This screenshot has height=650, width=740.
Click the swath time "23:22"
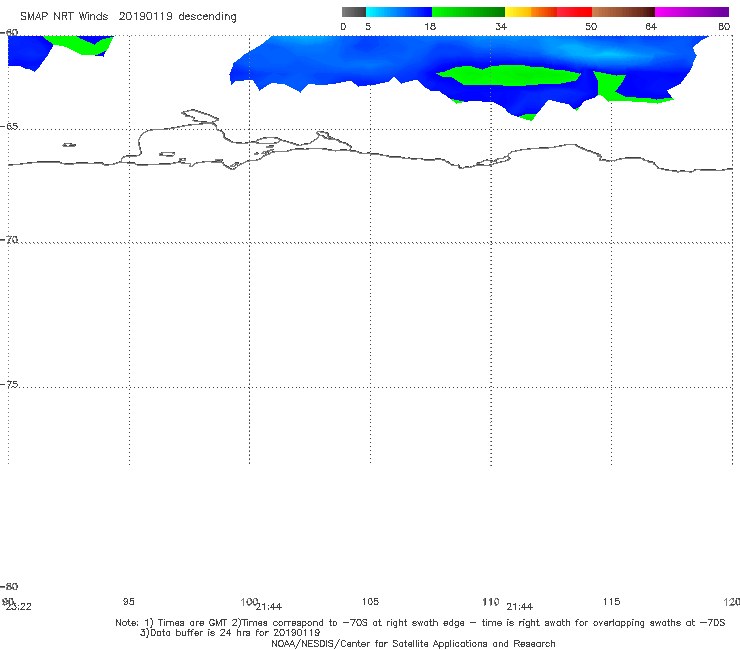pyautogui.click(x=19, y=607)
